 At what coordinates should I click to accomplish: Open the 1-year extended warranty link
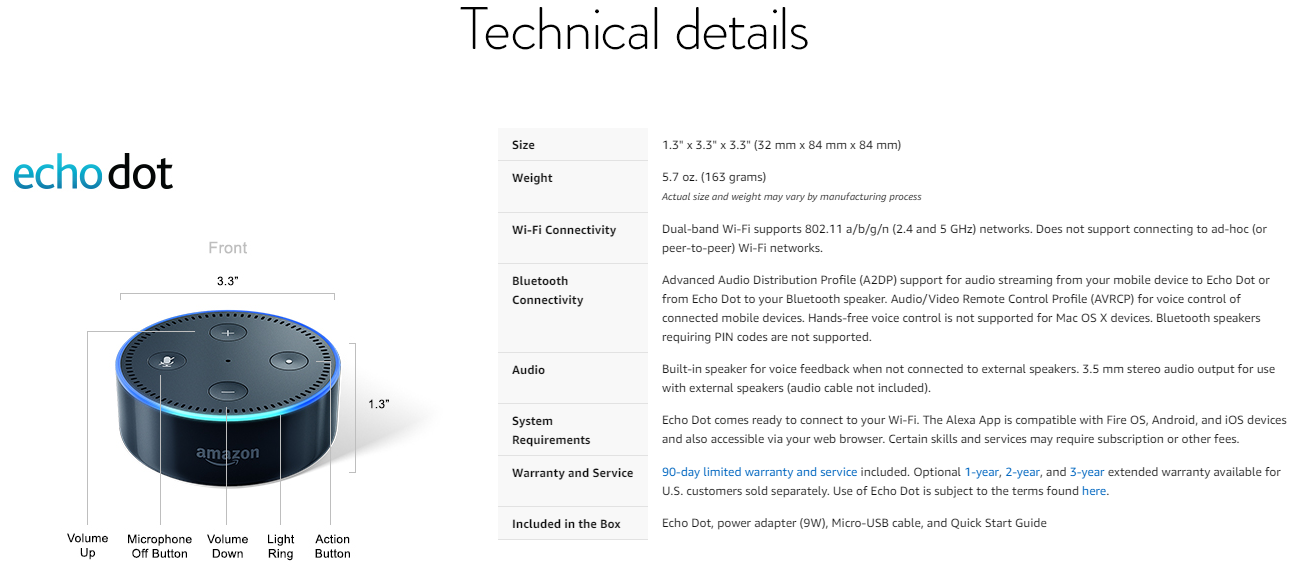(981, 472)
